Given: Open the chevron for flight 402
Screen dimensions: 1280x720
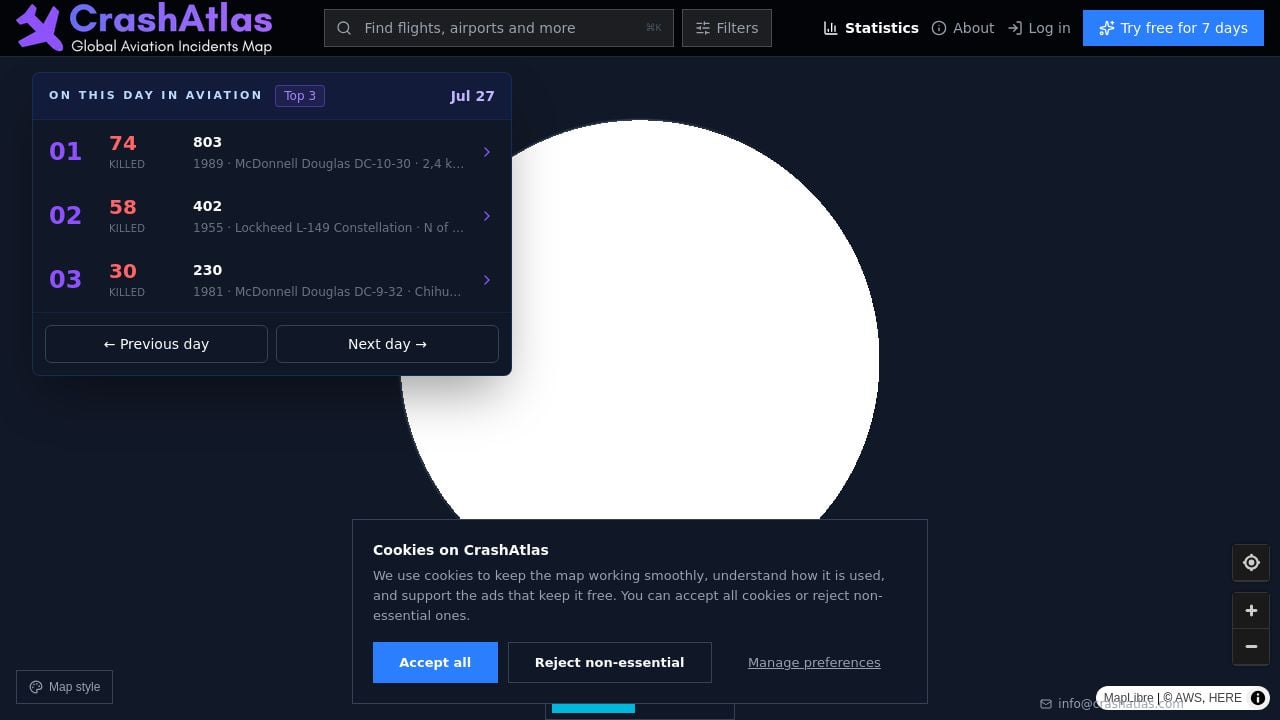Looking at the screenshot, I should 487,216.
